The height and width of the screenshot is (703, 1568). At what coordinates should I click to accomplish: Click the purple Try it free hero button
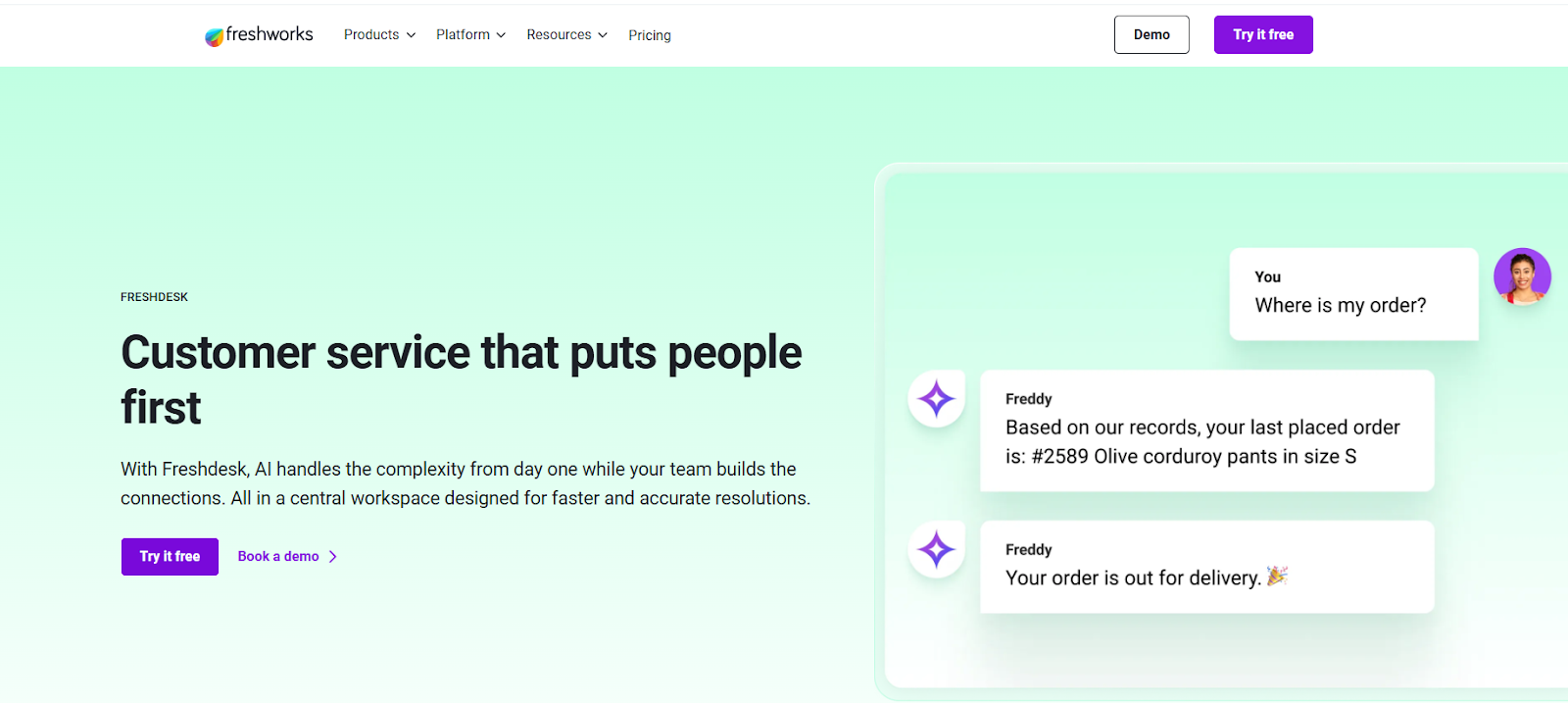click(x=169, y=556)
